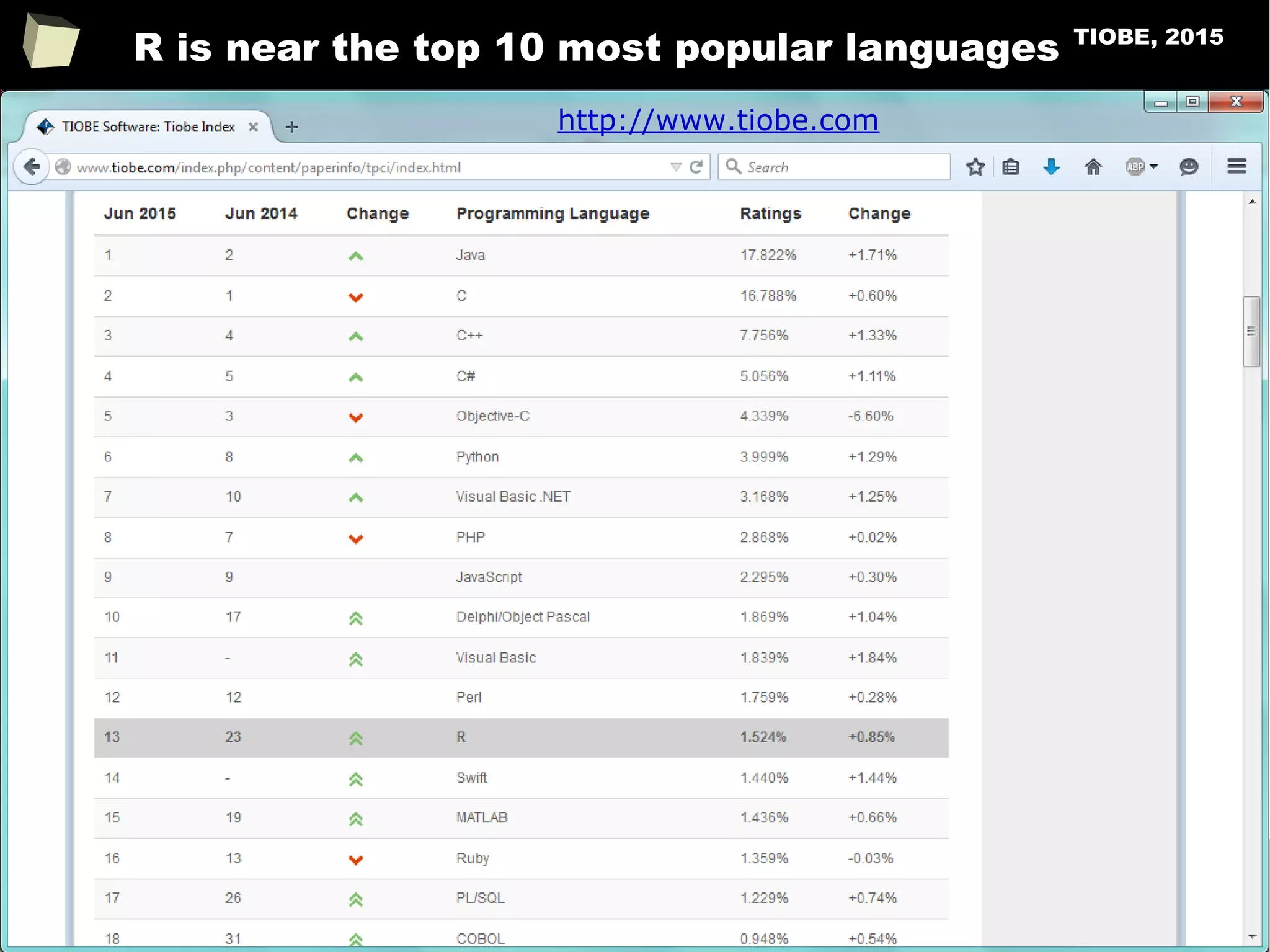Screen dimensions: 1270x952
Task: Click the 17.822% rating value
Action: [x=768, y=255]
